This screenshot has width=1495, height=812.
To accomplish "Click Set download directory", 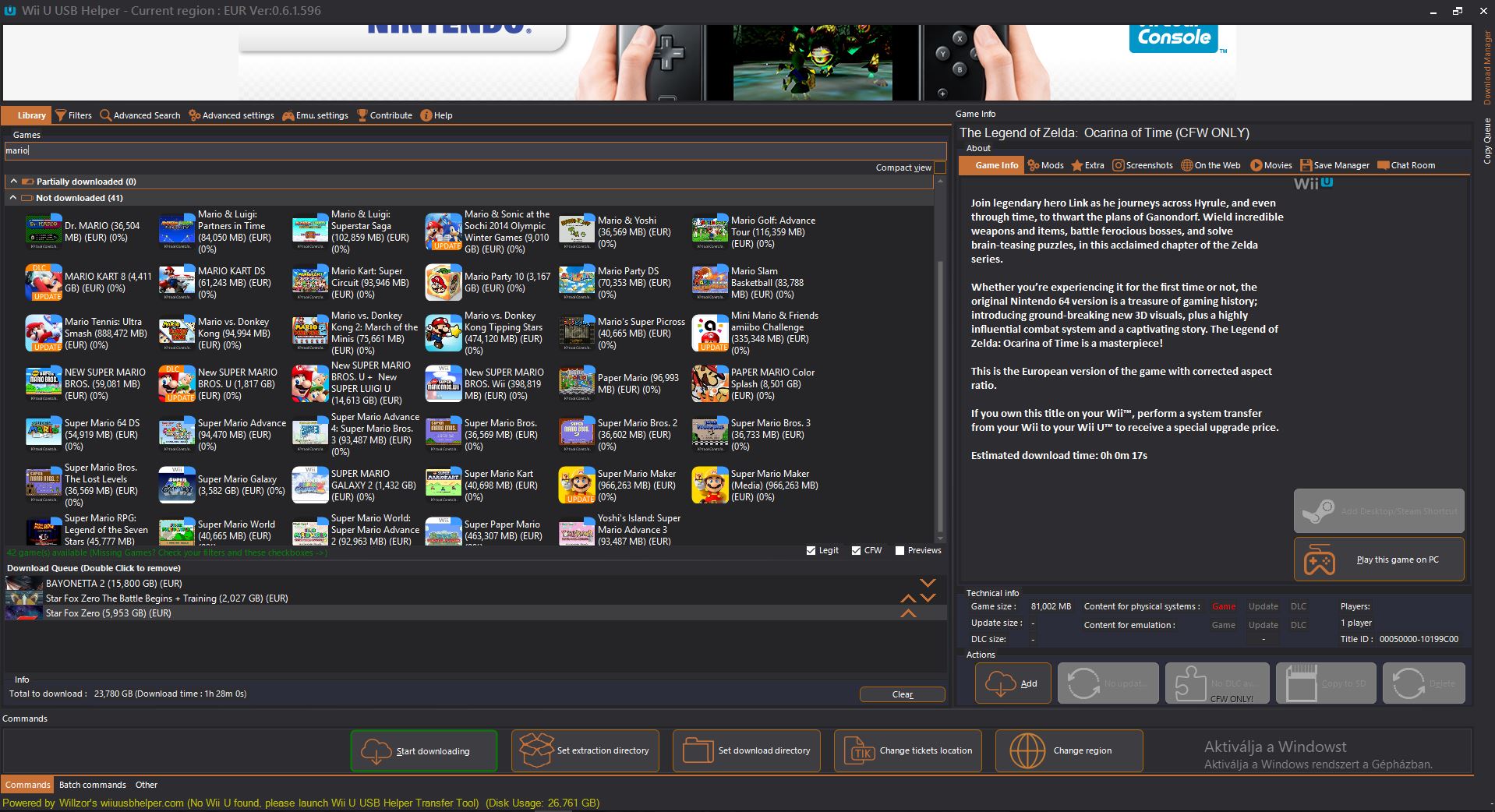I will [x=747, y=750].
